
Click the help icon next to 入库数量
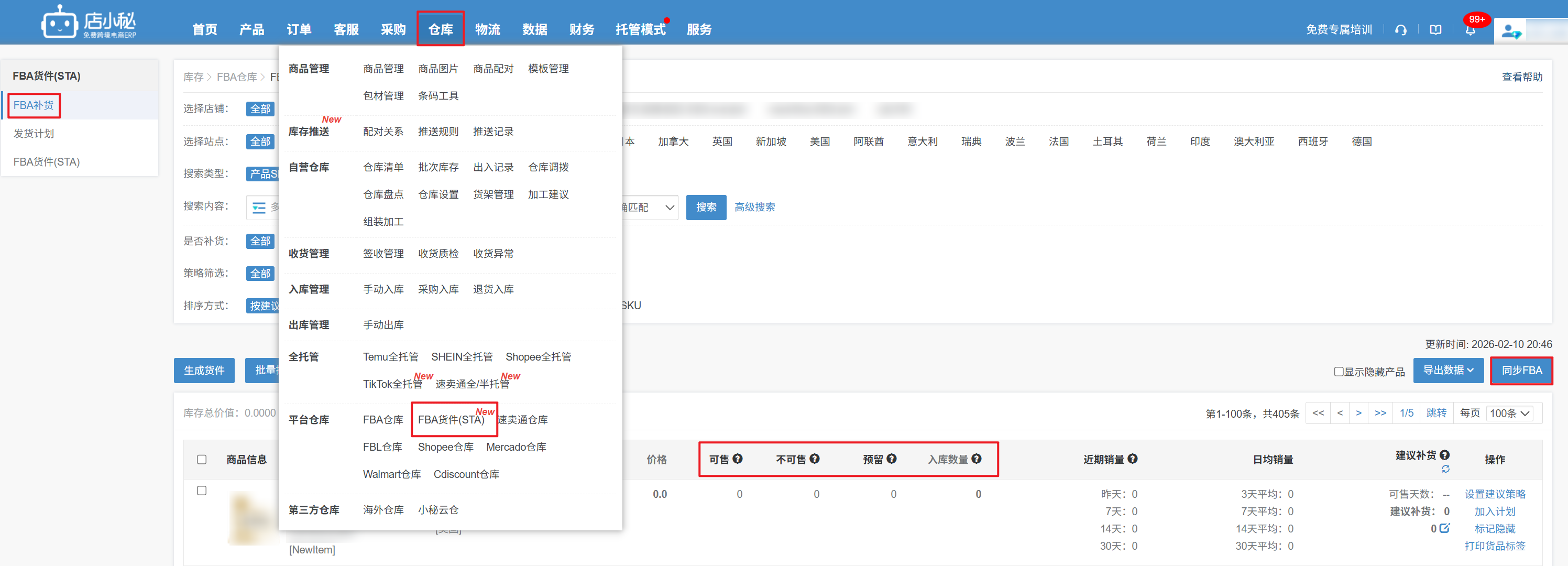pyautogui.click(x=977, y=459)
